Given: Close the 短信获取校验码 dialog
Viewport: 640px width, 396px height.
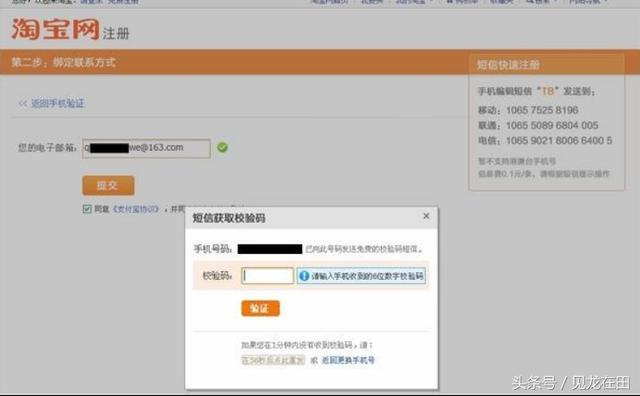Looking at the screenshot, I should pos(426,216).
